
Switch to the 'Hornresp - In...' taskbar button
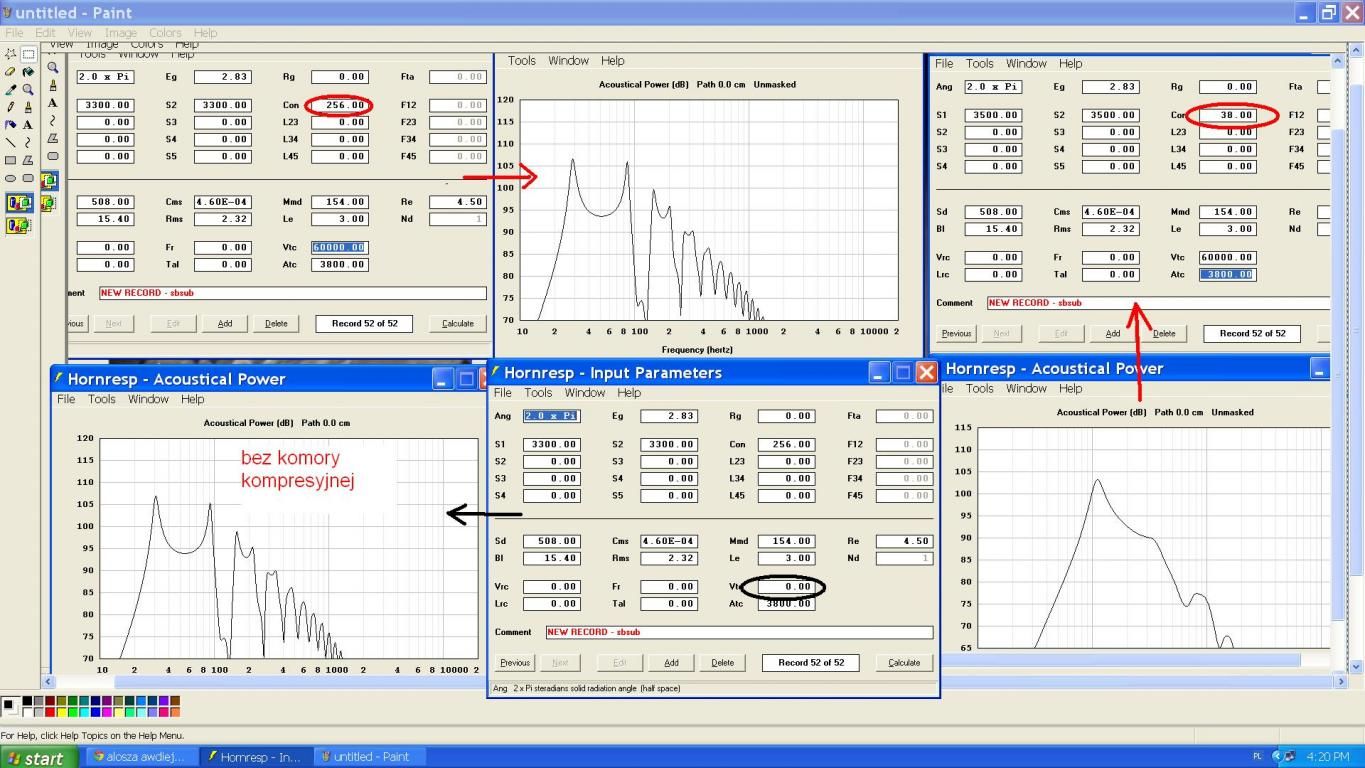[x=254, y=757]
